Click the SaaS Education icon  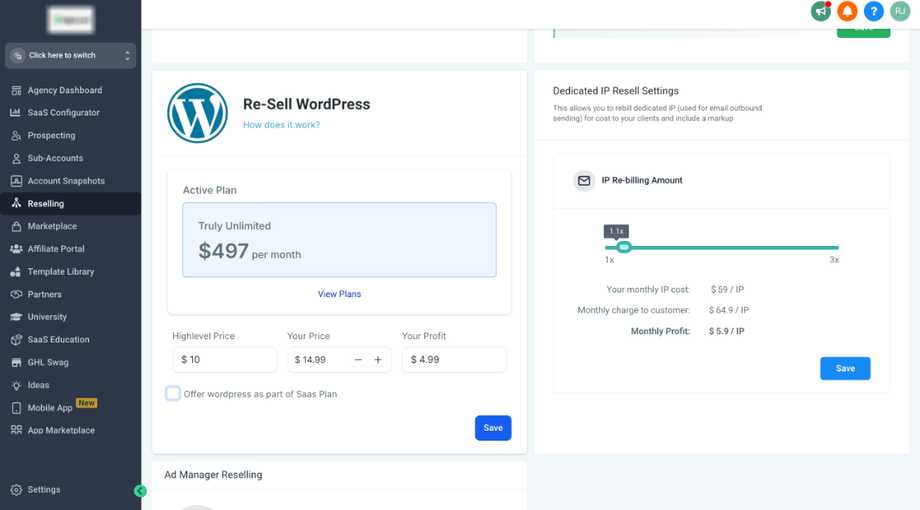(16, 340)
